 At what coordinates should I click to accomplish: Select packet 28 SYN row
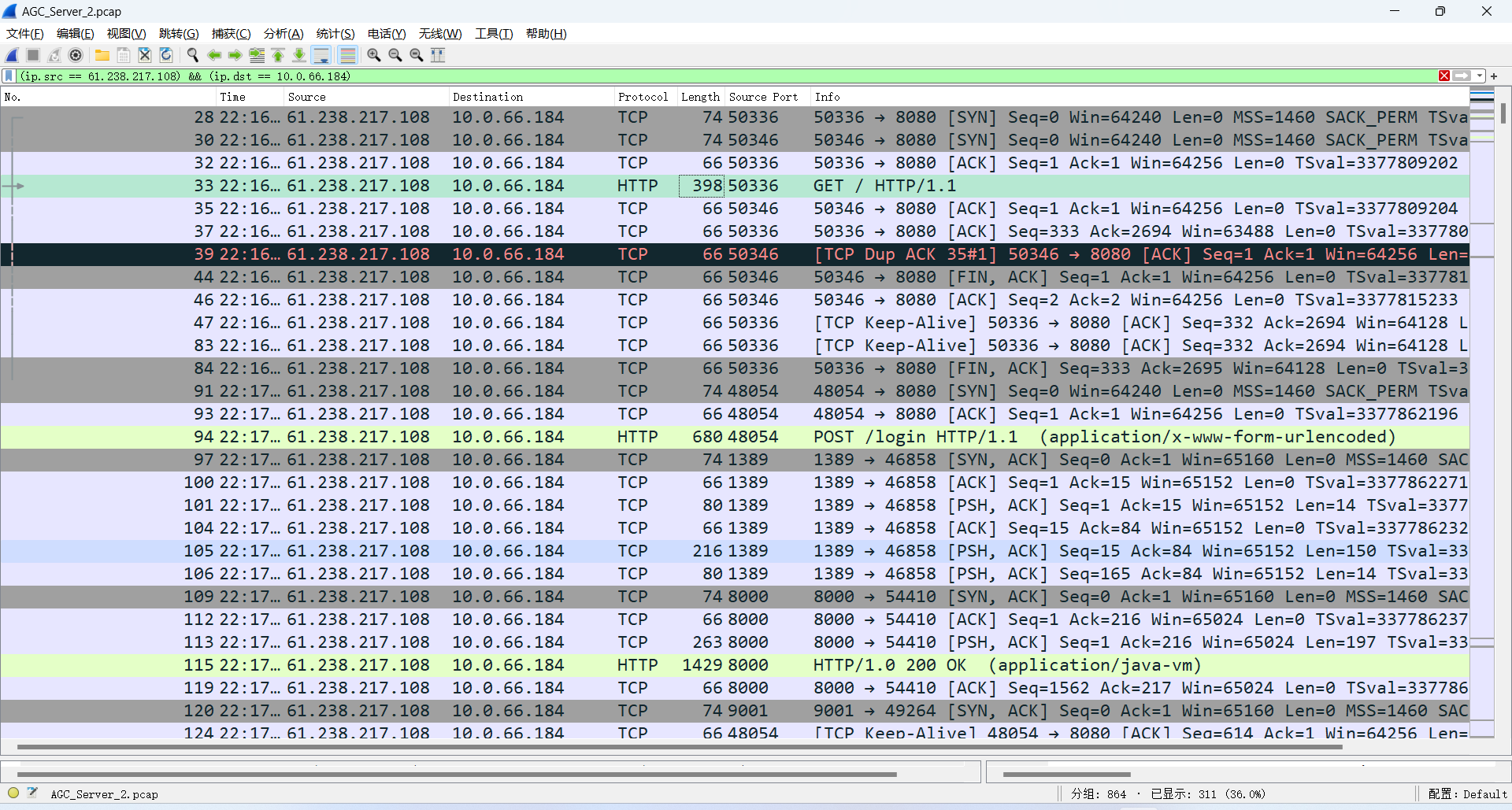coord(735,117)
